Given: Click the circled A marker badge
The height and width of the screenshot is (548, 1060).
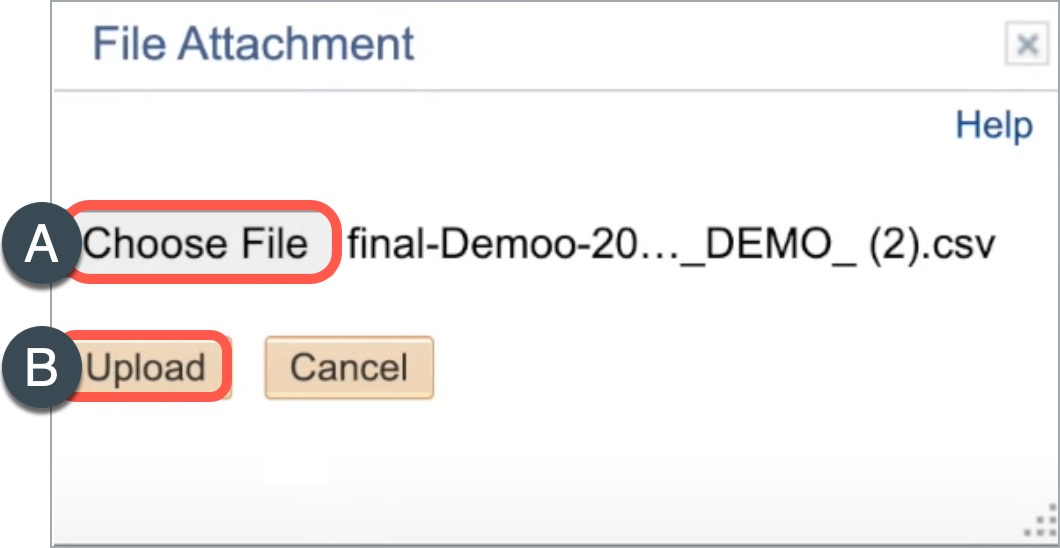Looking at the screenshot, I should (x=42, y=245).
